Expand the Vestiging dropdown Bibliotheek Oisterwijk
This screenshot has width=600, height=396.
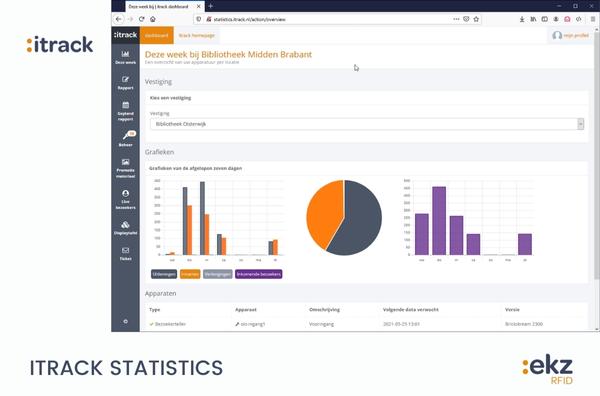367,124
